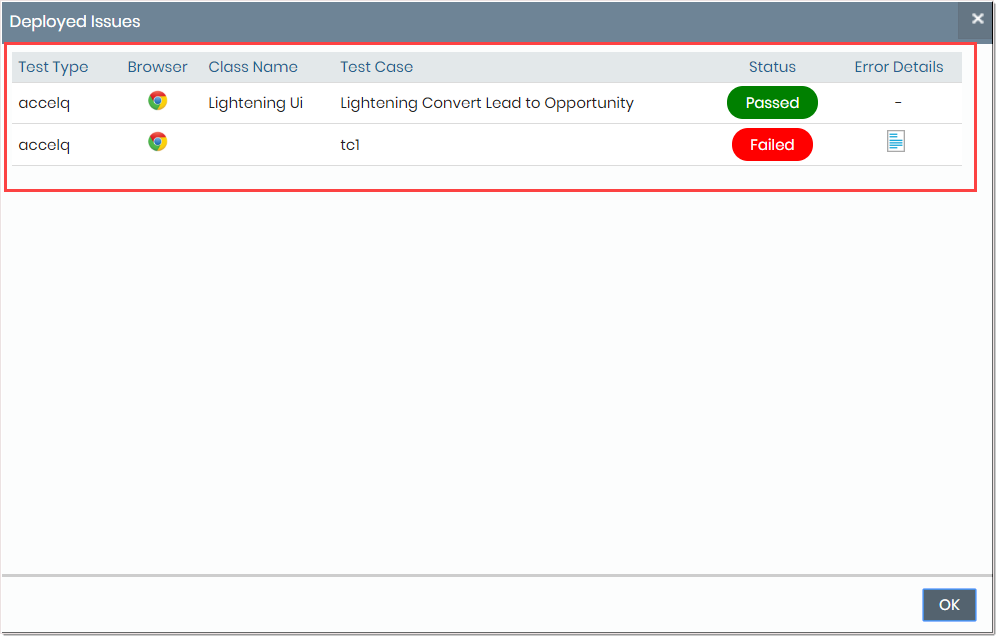Click the Test Case column header
This screenshot has height=639, width=999.
tap(376, 67)
